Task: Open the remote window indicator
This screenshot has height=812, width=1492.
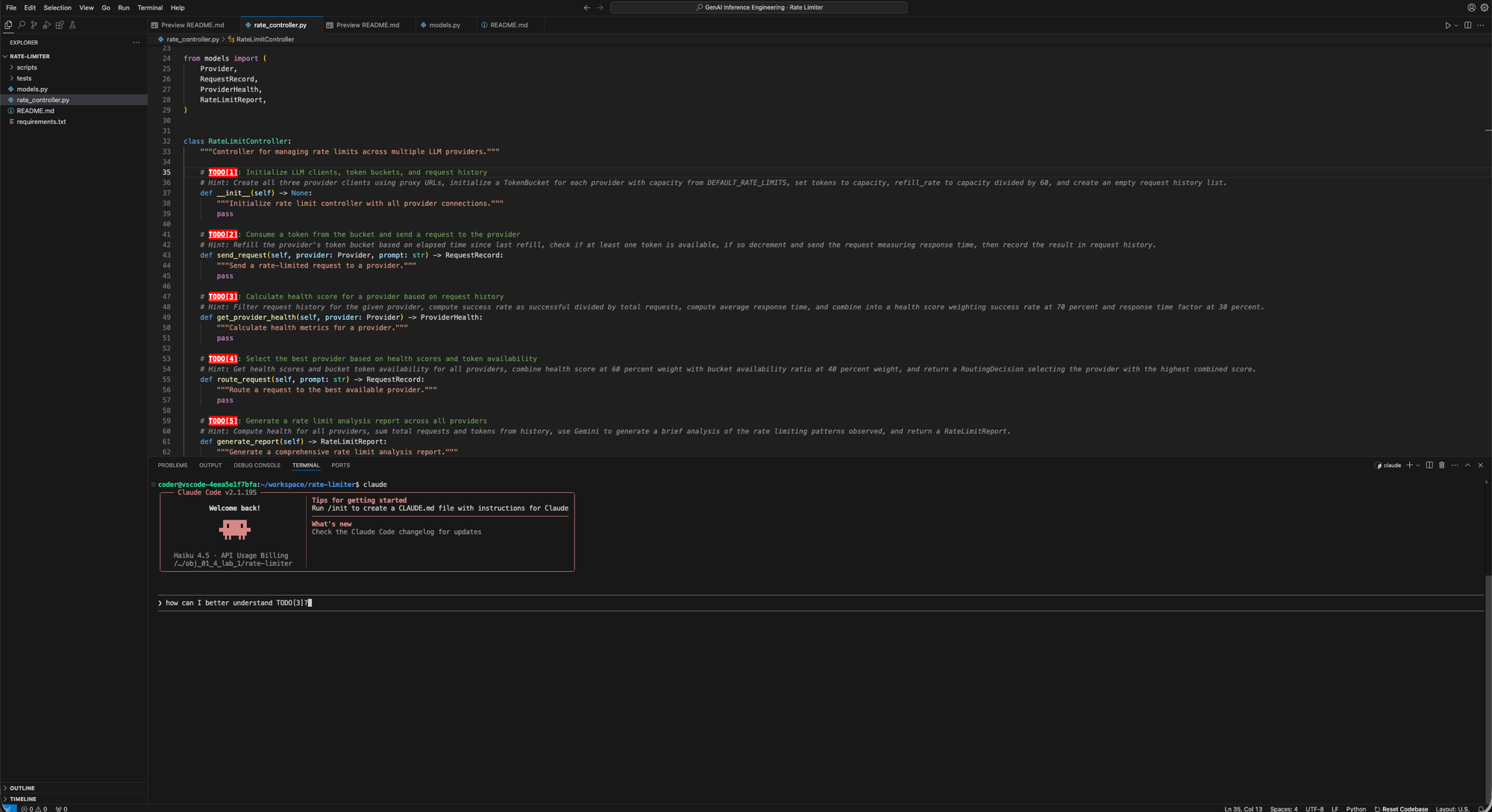Action: pyautogui.click(x=8, y=808)
